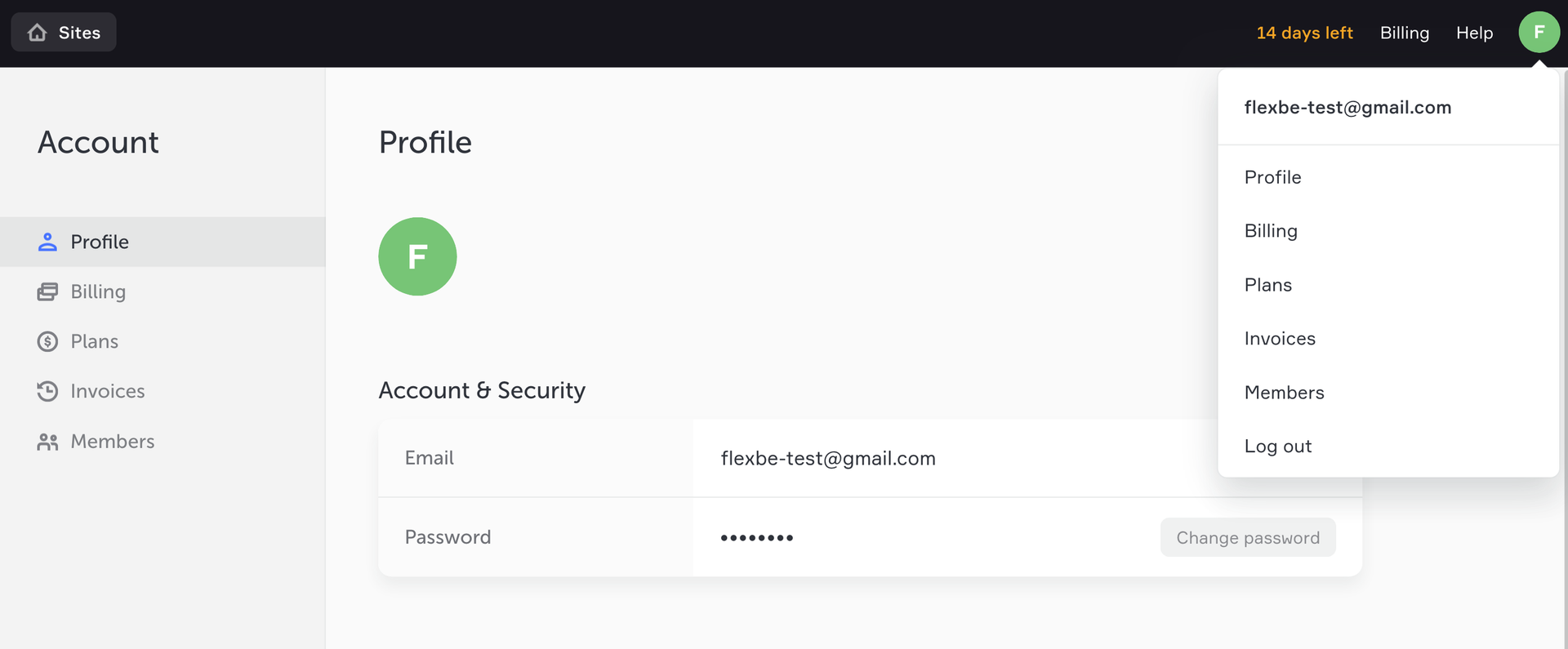Click the home icon in Sites button

[38, 33]
